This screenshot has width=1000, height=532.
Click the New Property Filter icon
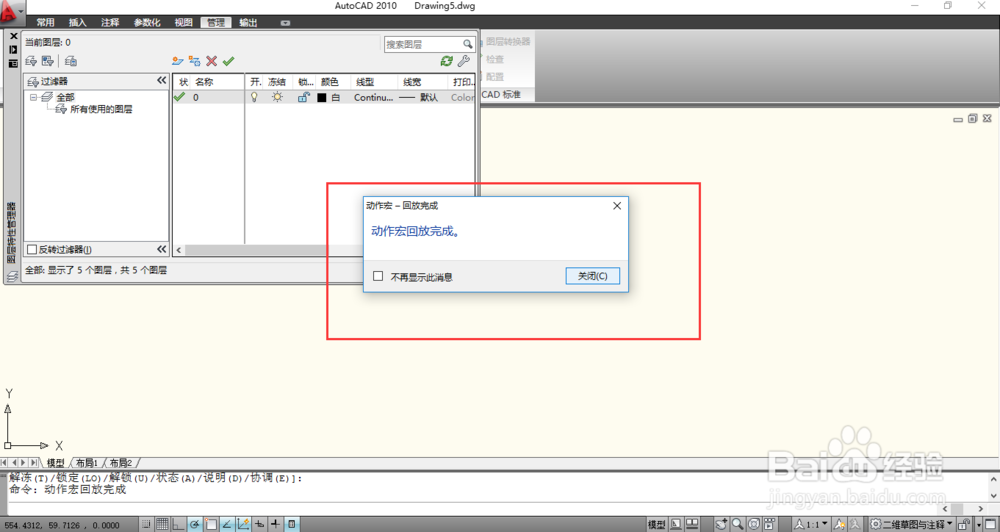click(x=31, y=61)
